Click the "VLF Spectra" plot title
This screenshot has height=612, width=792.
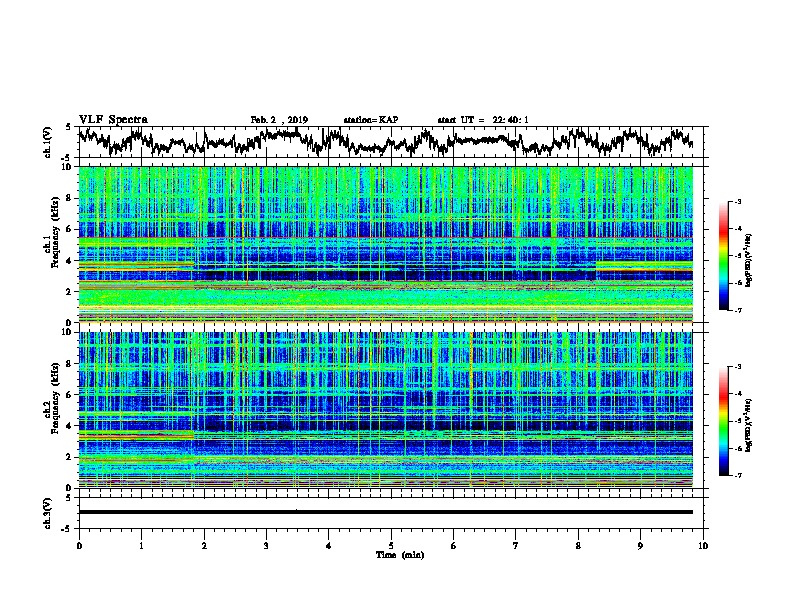pos(113,119)
